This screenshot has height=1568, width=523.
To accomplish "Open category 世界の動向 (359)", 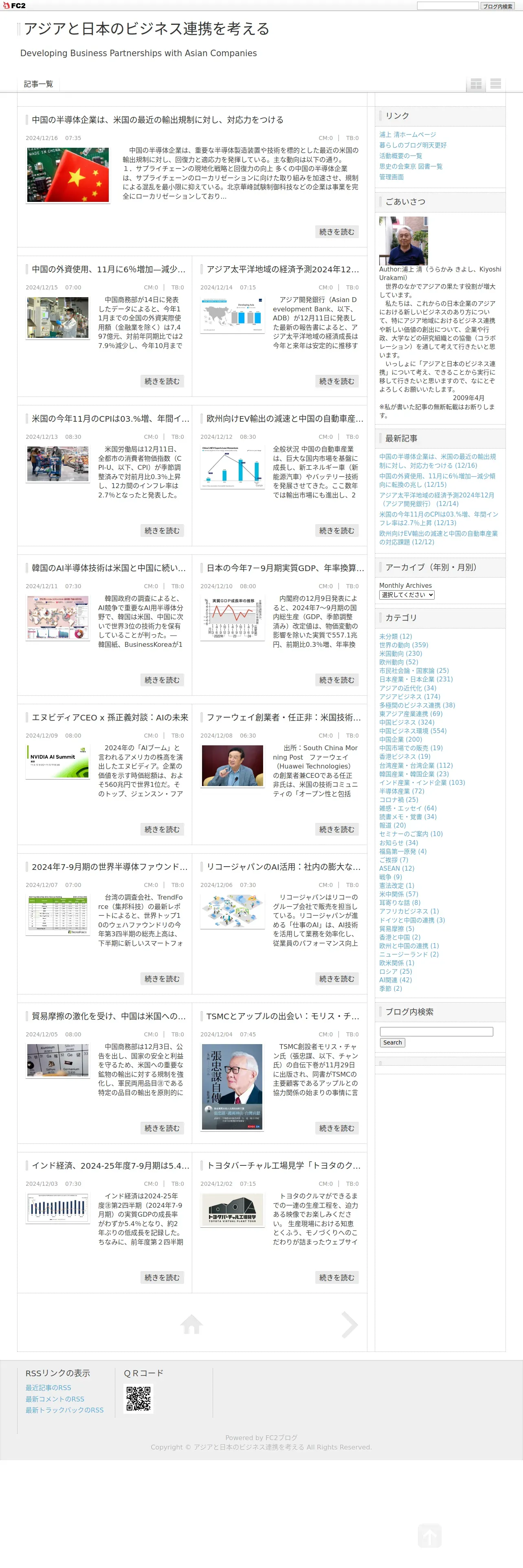I will (404, 645).
